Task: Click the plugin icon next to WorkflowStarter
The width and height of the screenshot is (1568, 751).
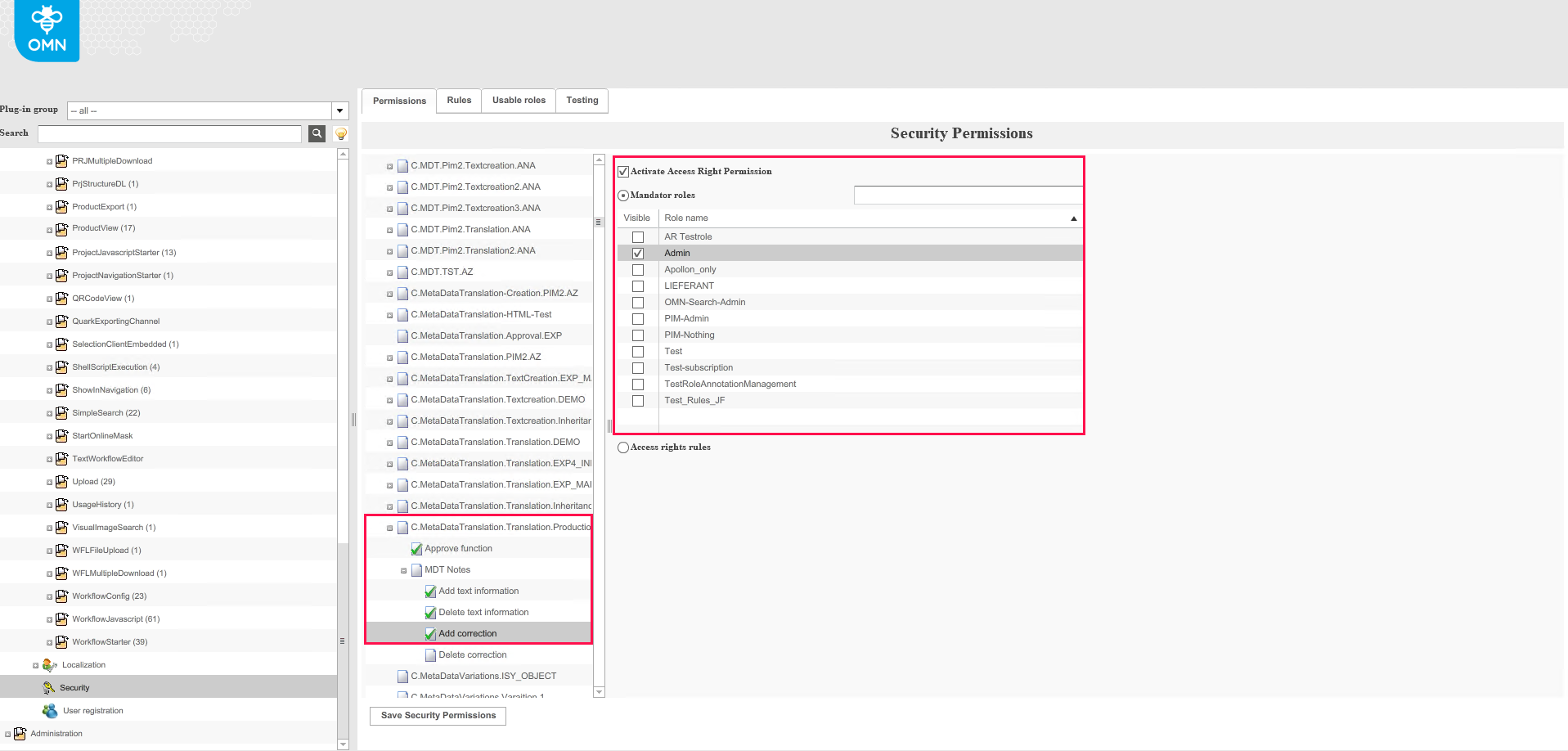Action: tap(62, 641)
